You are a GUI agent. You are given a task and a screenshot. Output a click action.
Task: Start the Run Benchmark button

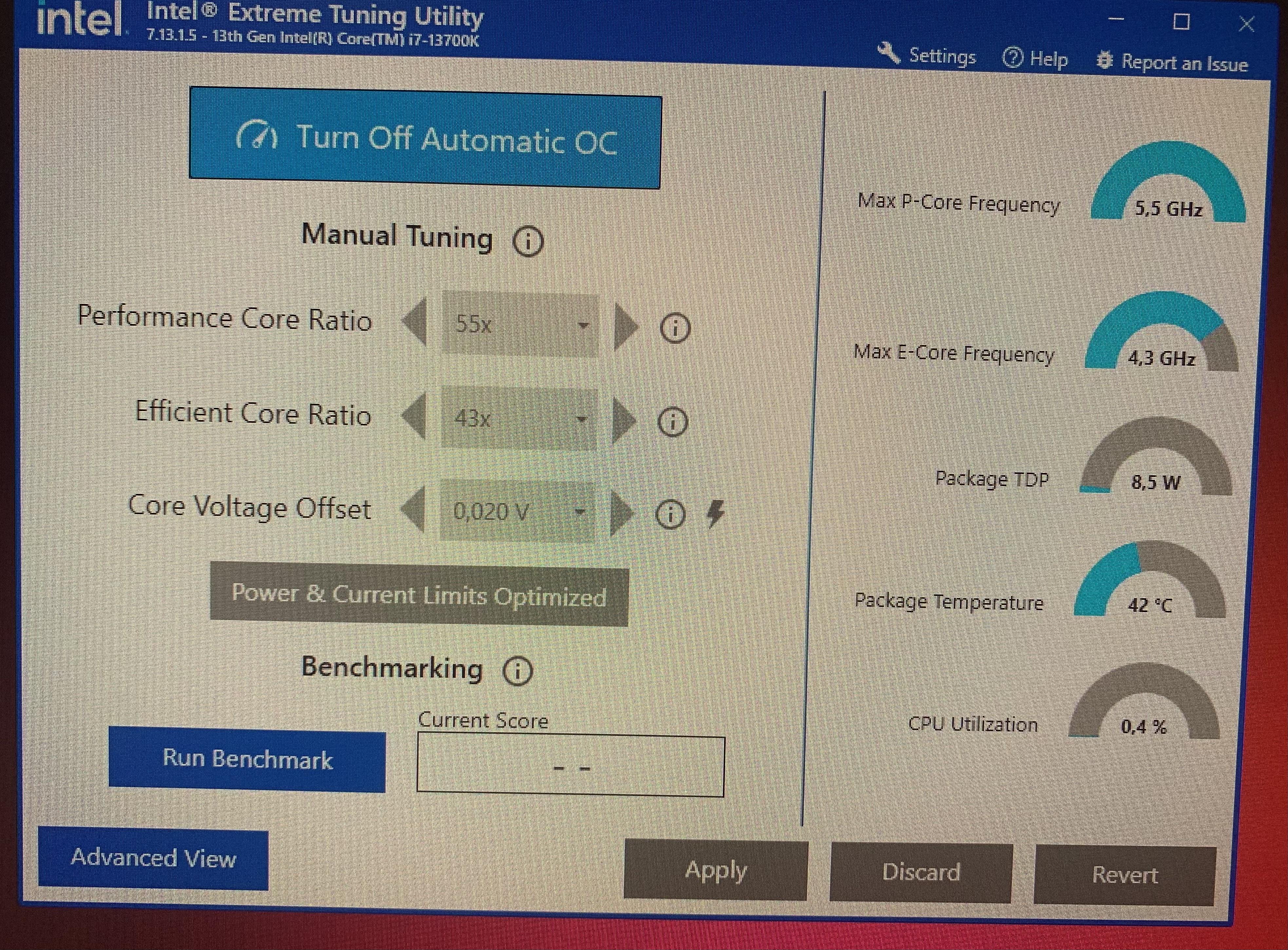click(247, 760)
